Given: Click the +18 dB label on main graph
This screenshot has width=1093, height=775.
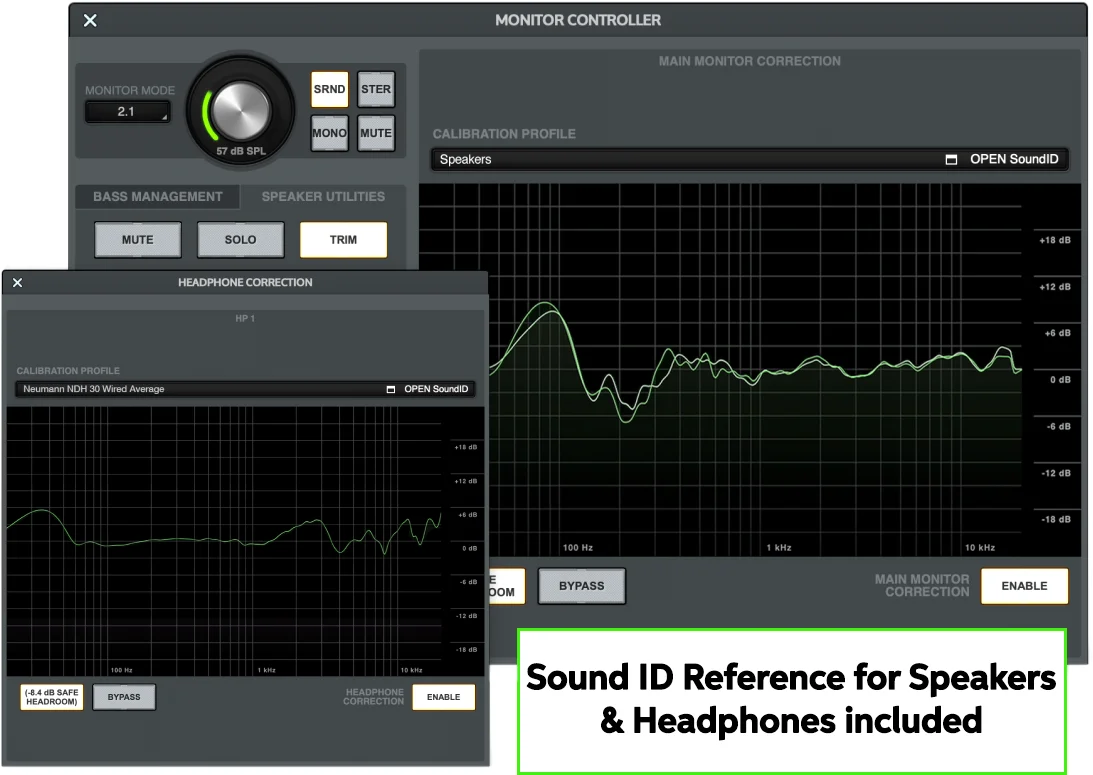Looking at the screenshot, I should click(1055, 240).
